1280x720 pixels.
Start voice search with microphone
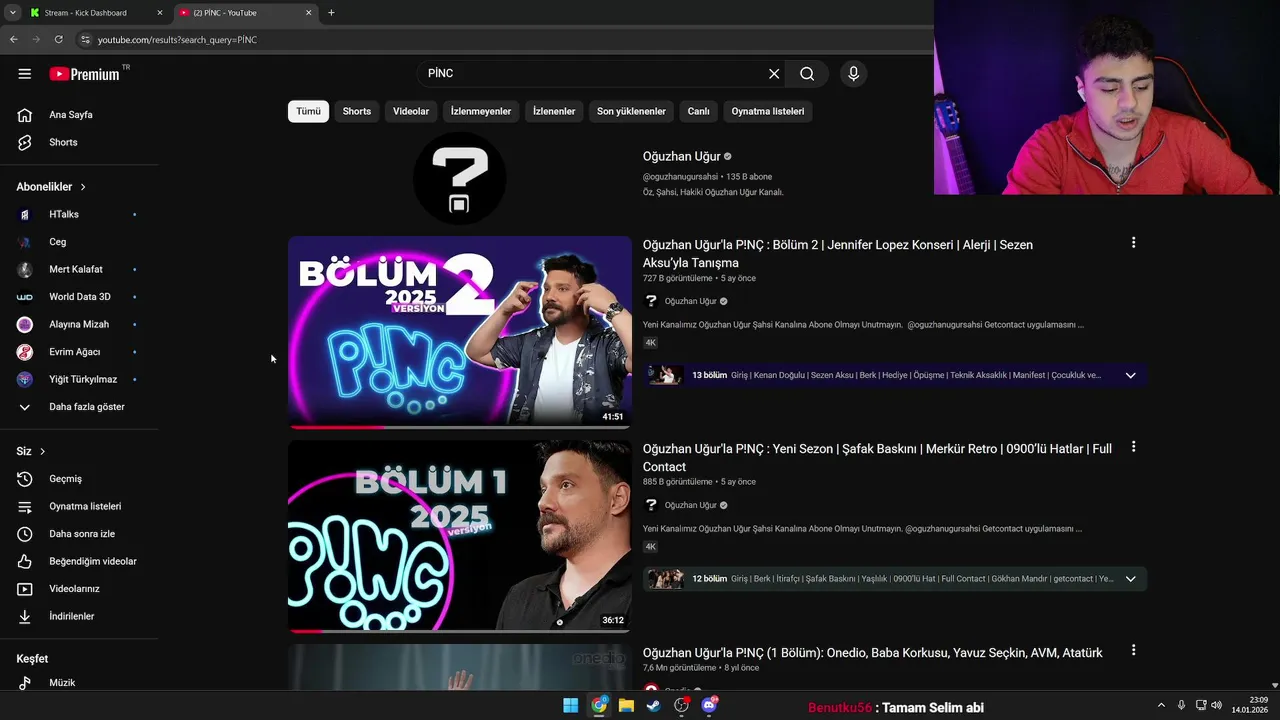click(x=853, y=74)
